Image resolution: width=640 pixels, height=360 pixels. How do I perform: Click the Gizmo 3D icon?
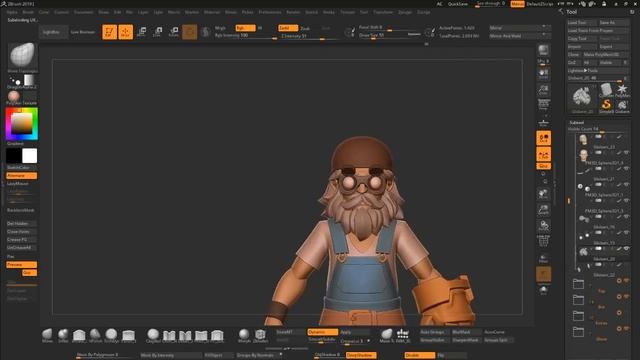pos(190,32)
